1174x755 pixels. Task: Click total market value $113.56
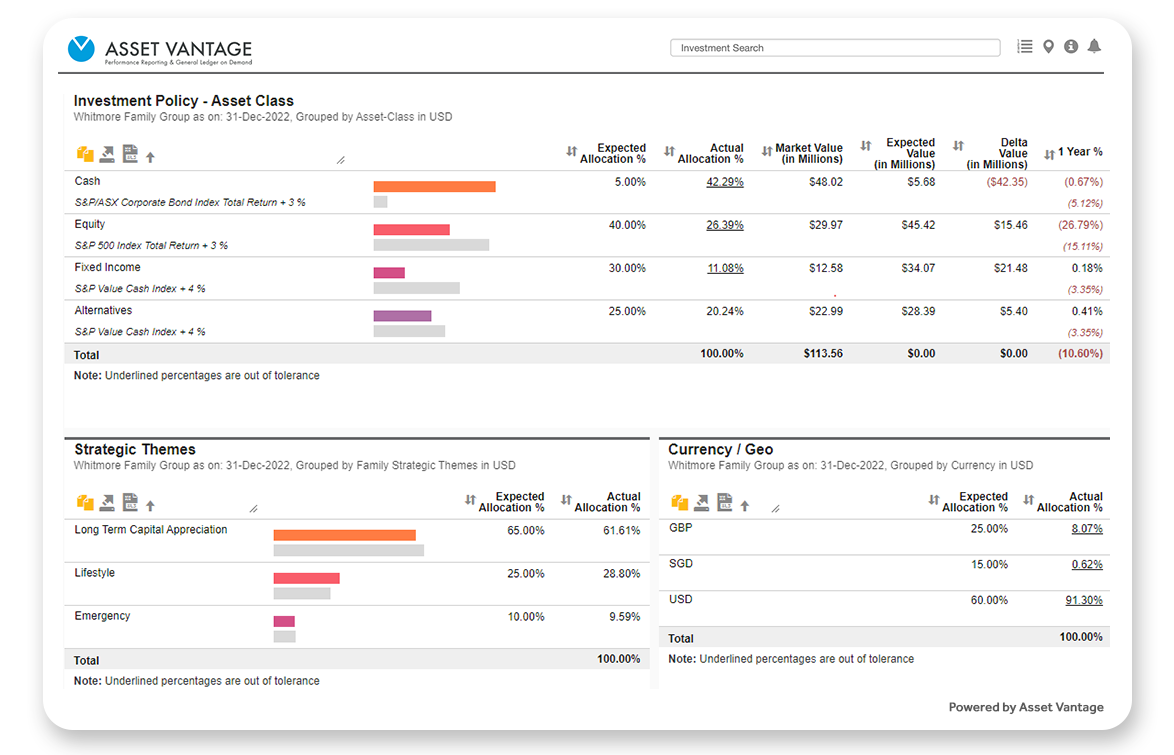[x=823, y=354]
